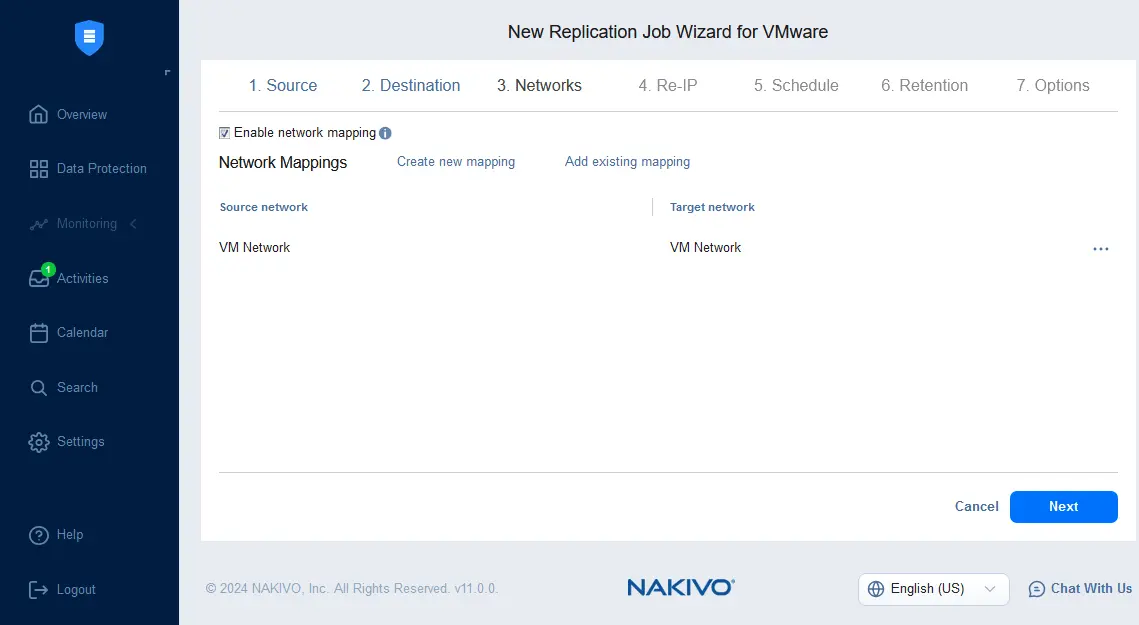Show the network mapping info tooltip icon
1139x625 pixels.
click(x=385, y=133)
